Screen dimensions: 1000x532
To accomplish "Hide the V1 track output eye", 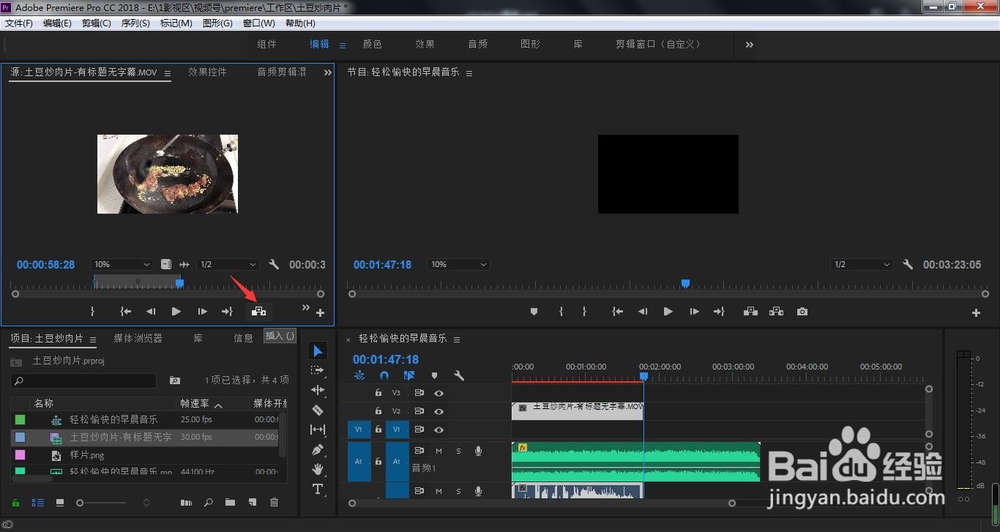I will point(439,430).
